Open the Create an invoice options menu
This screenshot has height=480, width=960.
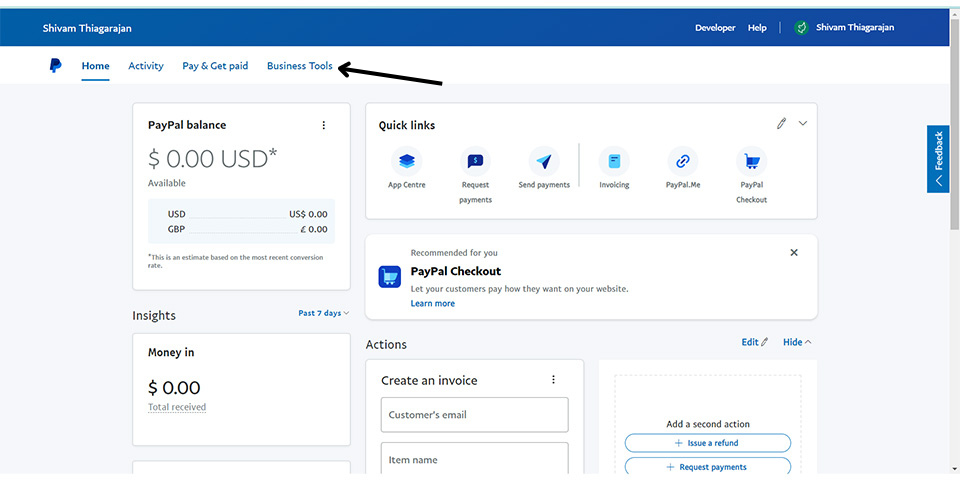pyautogui.click(x=553, y=380)
